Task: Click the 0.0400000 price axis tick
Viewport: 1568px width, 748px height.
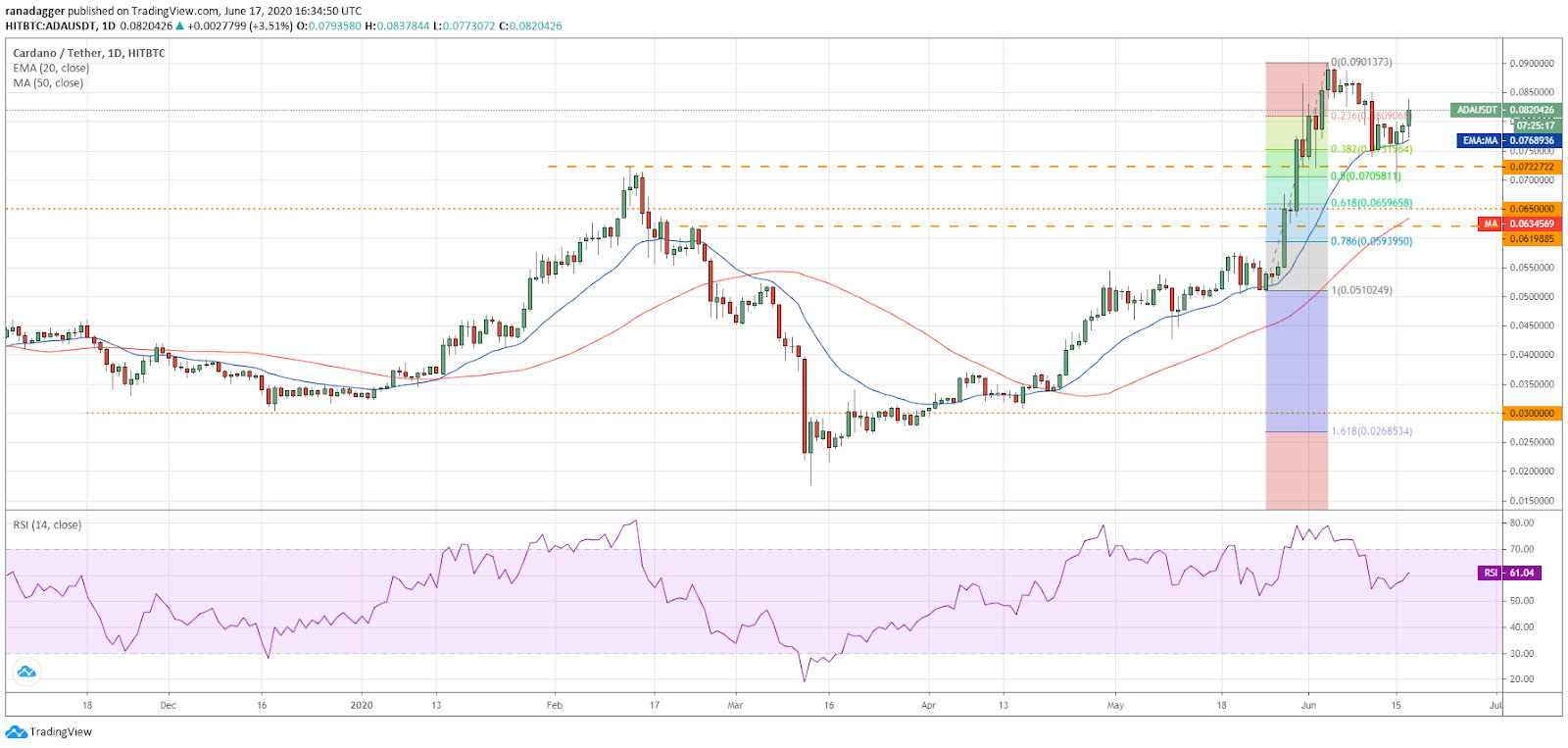Action: tap(1532, 354)
